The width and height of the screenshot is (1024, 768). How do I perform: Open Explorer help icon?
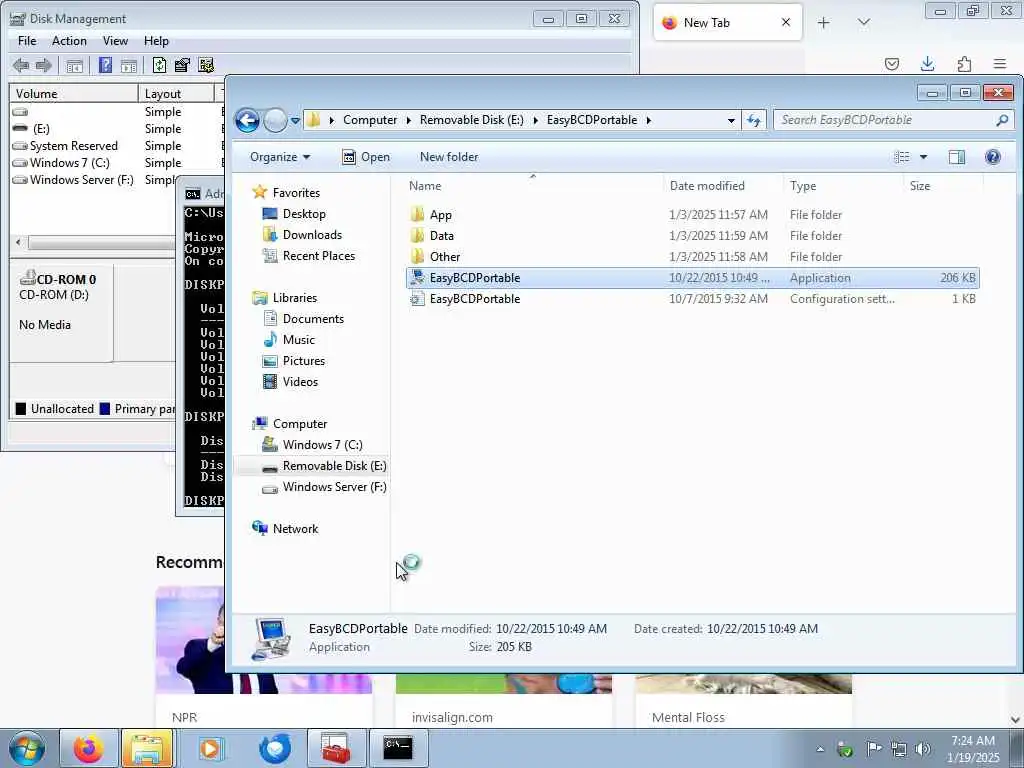pyautogui.click(x=993, y=157)
